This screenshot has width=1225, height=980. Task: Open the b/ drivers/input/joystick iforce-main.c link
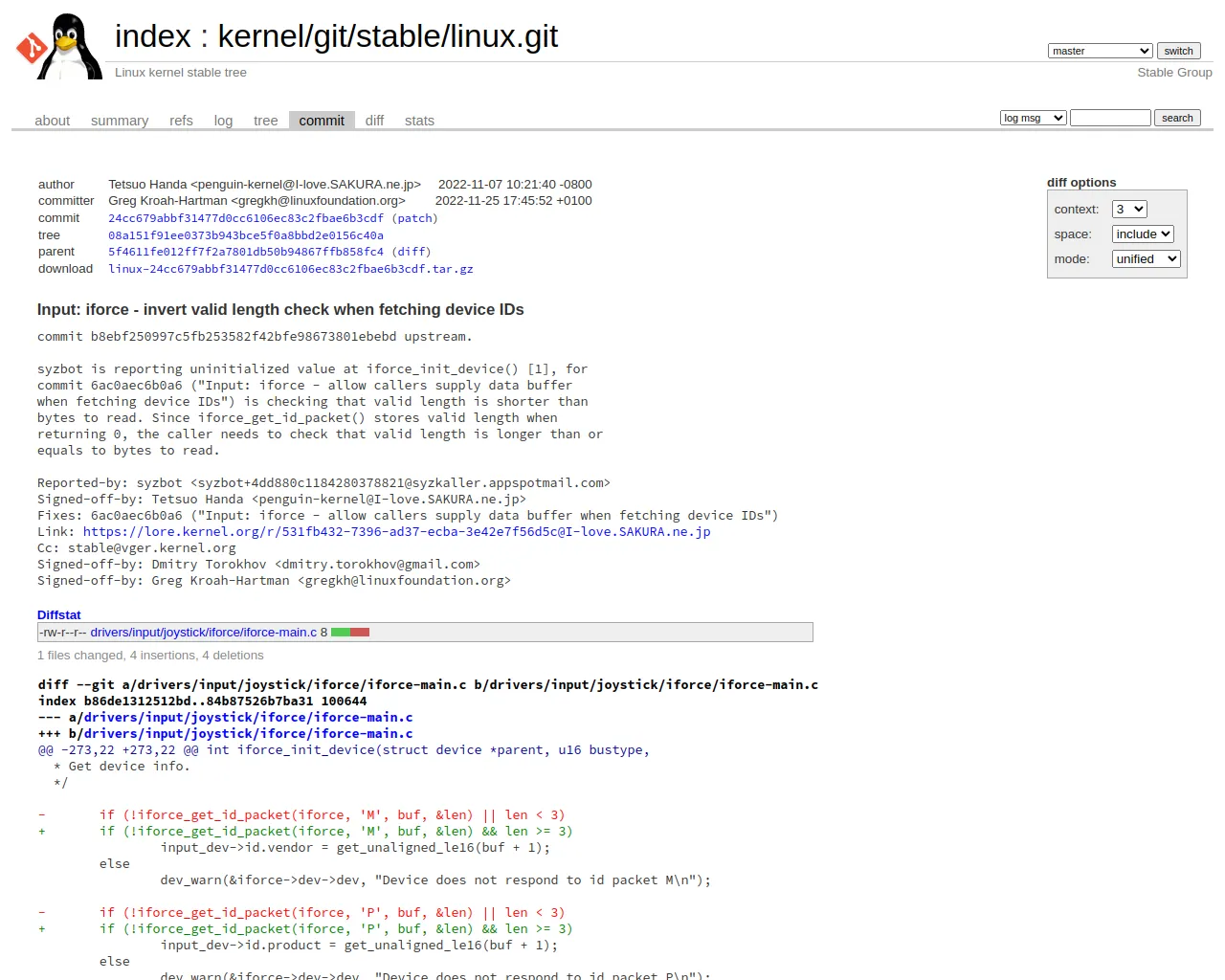coord(248,734)
